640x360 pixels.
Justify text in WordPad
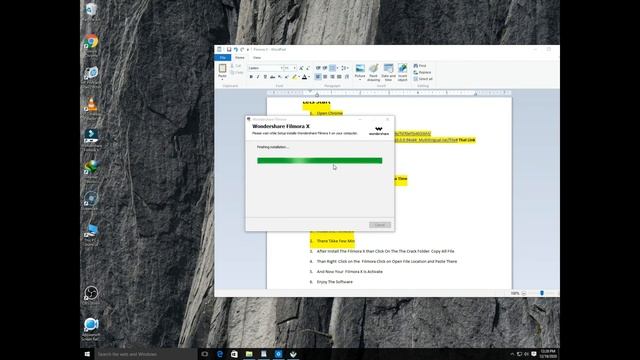[339, 77]
